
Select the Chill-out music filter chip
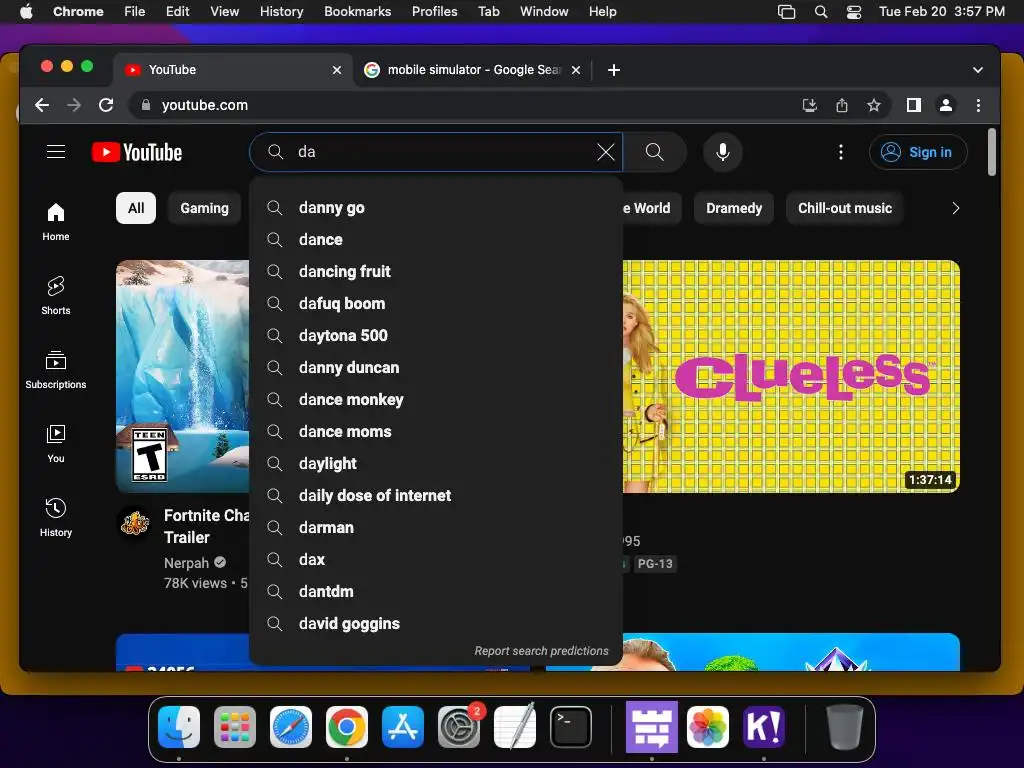[845, 208]
